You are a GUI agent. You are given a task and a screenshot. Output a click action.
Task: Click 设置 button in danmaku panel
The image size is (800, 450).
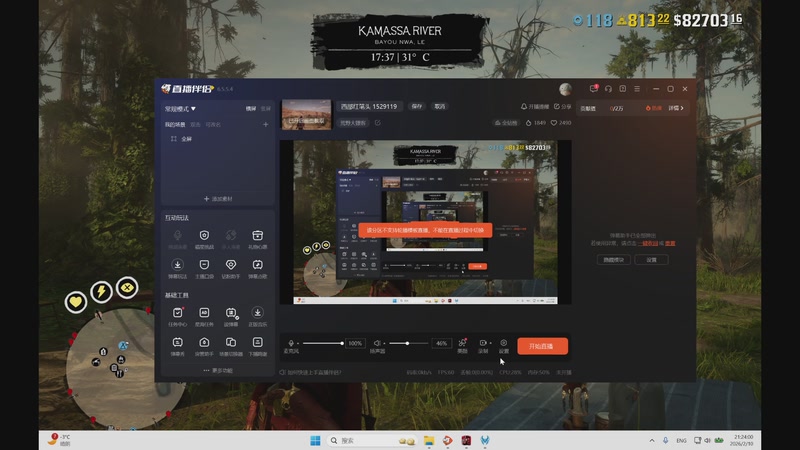click(652, 260)
